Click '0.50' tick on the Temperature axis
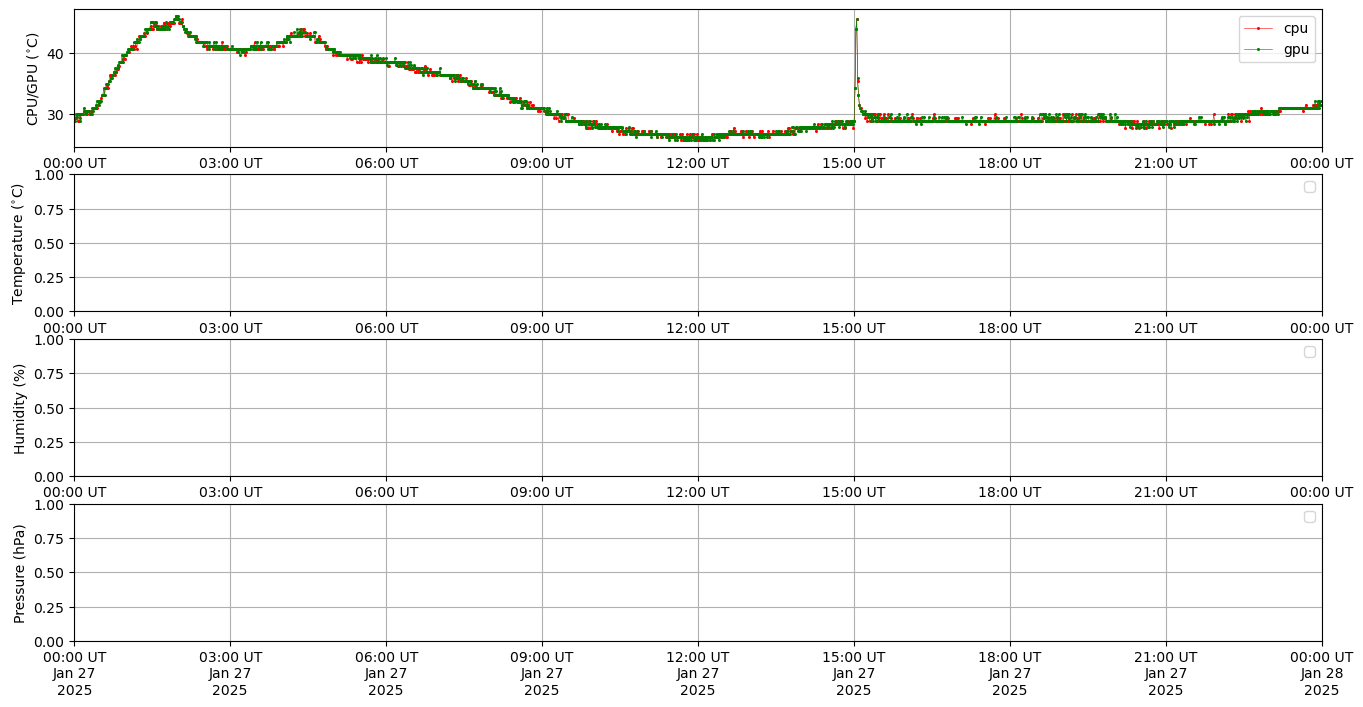 (x=51, y=243)
